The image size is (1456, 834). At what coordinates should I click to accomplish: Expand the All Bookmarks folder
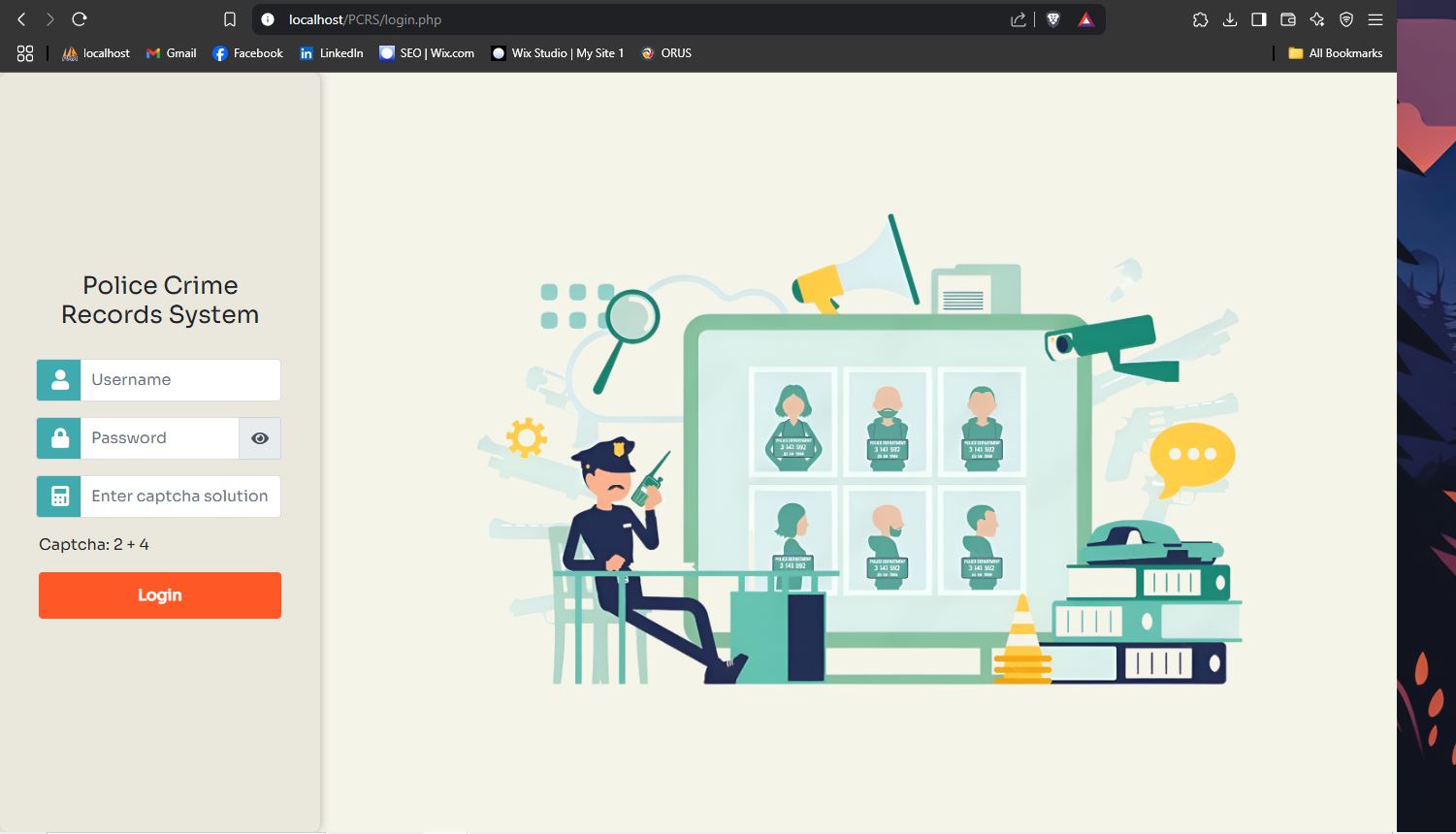tap(1335, 53)
